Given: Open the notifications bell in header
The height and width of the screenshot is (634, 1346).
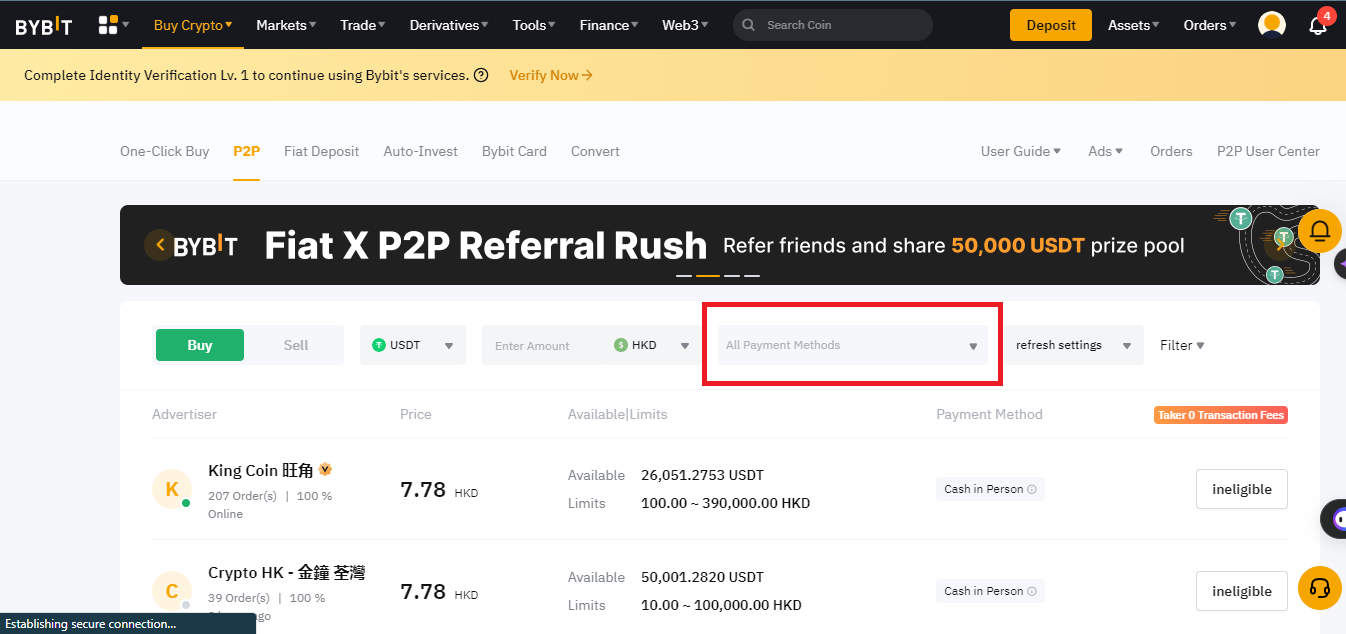Looking at the screenshot, I should click(1318, 25).
